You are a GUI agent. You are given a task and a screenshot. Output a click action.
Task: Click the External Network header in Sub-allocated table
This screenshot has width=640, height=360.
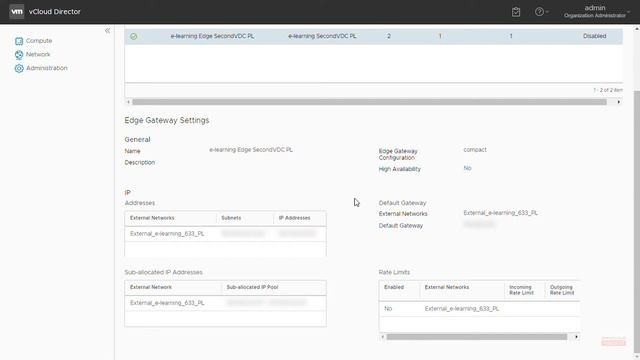[x=151, y=287]
